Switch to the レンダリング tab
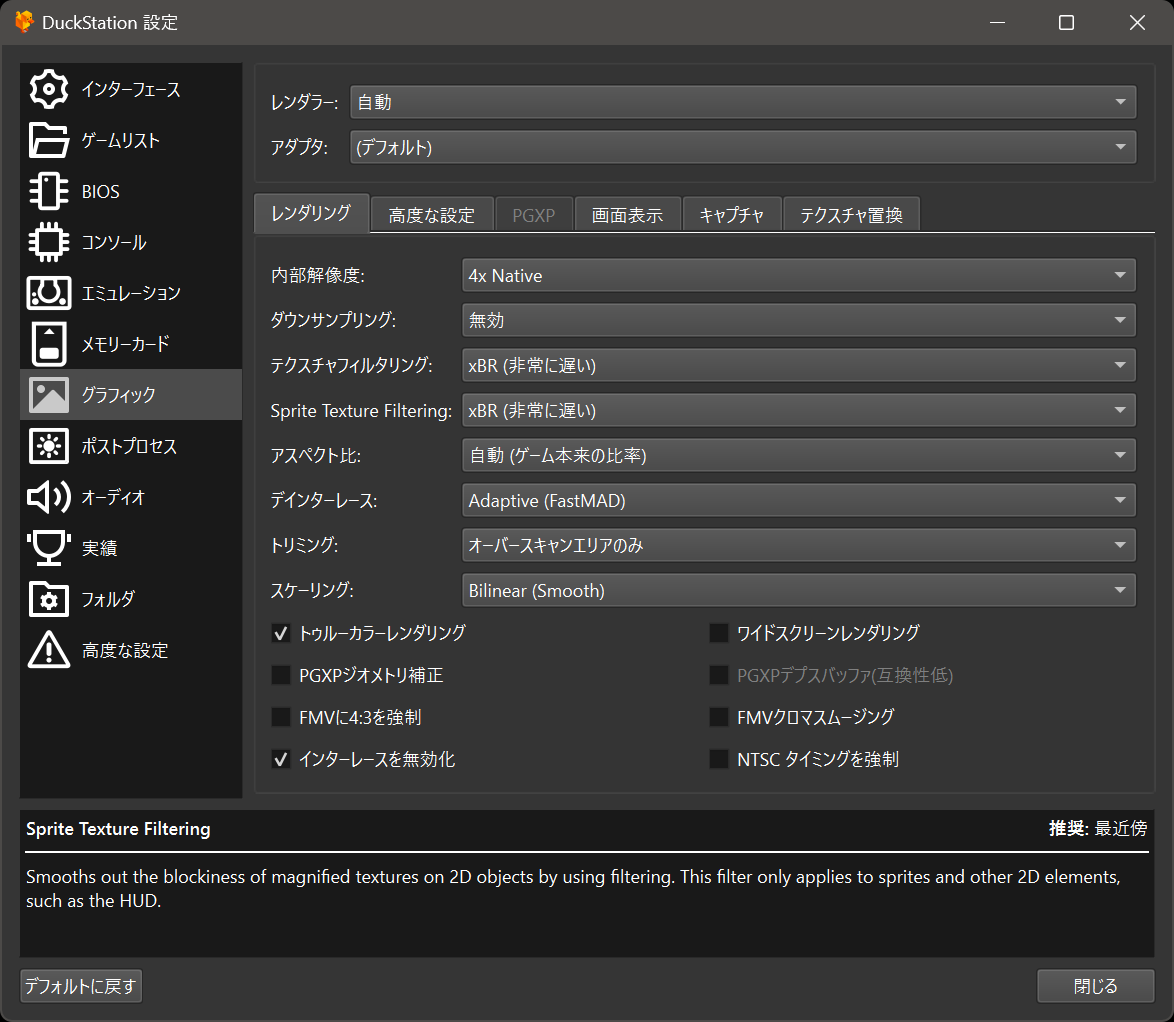The image size is (1174, 1022). pyautogui.click(x=311, y=213)
